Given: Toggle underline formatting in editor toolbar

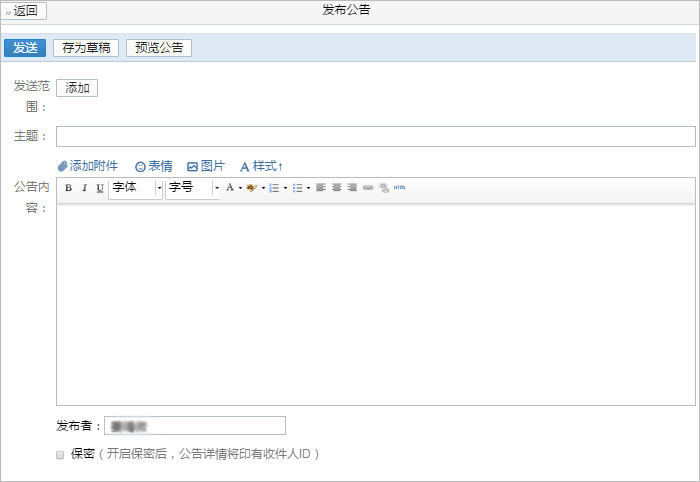Looking at the screenshot, I should coord(100,188).
